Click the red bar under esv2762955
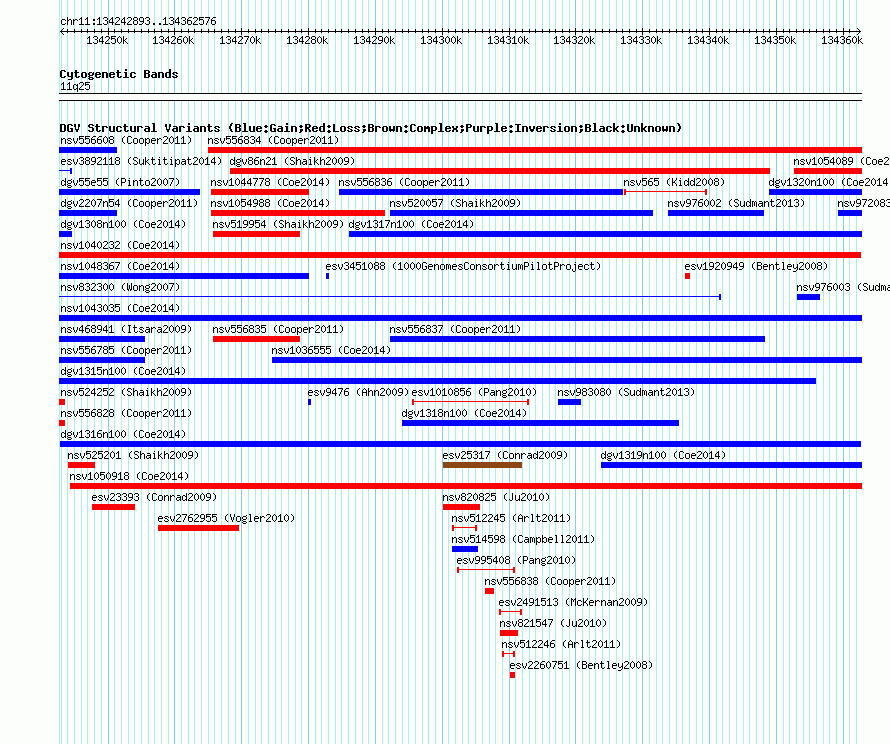The width and height of the screenshot is (890, 744). pyautogui.click(x=199, y=528)
